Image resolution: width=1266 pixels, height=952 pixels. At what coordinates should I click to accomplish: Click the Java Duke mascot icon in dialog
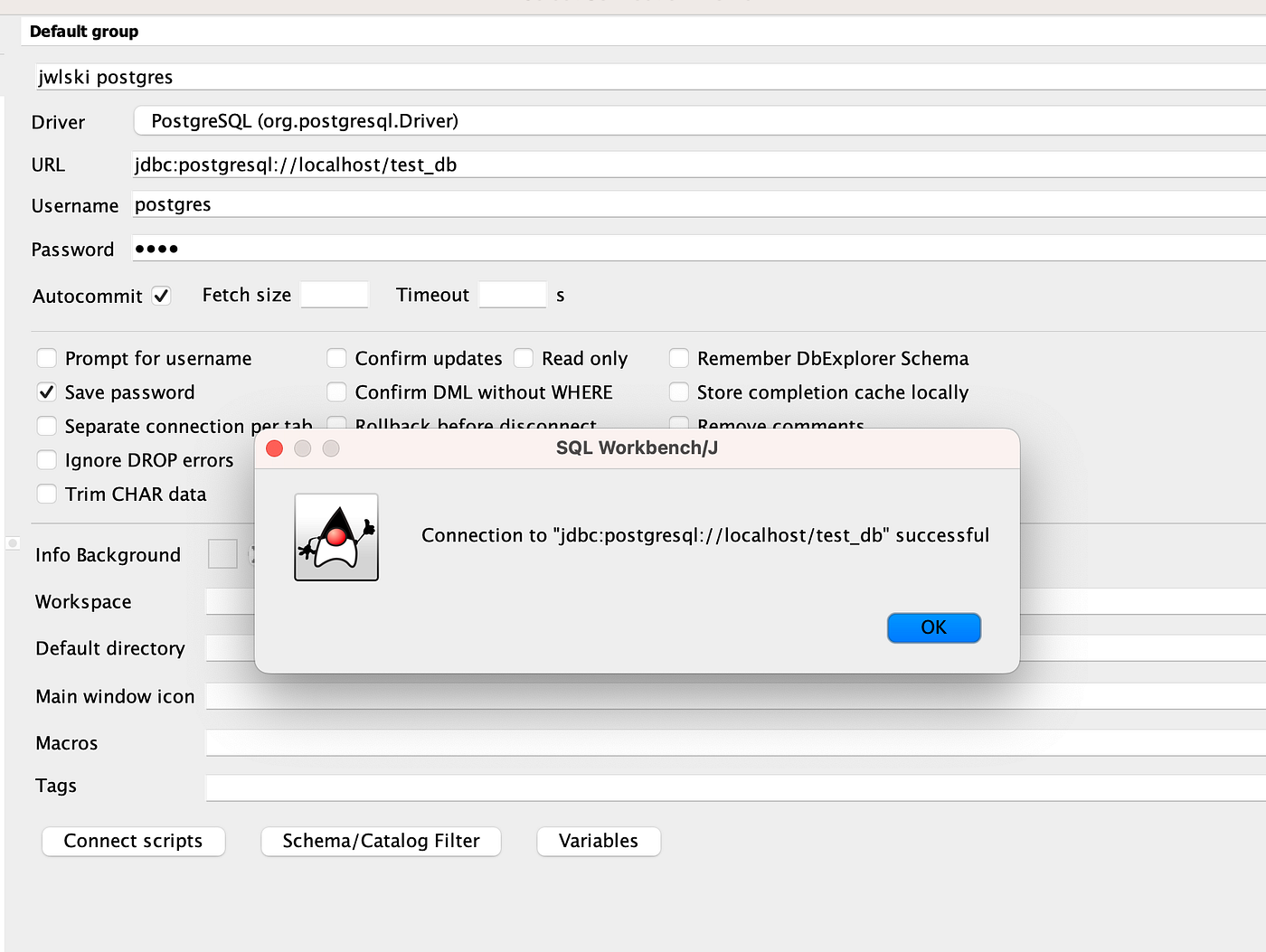[x=336, y=537]
